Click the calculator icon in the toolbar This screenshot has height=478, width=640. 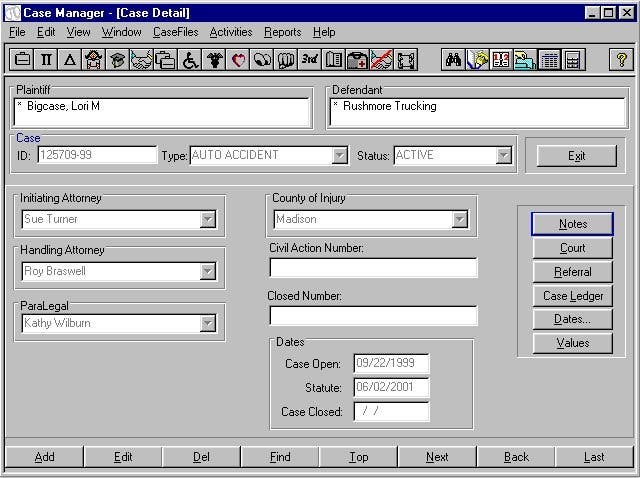(x=573, y=60)
